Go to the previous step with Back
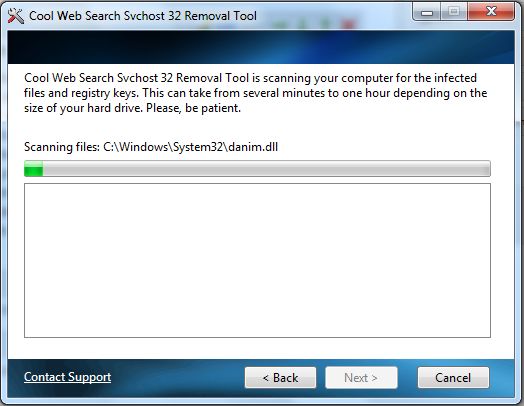Viewport: 524px width, 406px height. tap(280, 378)
